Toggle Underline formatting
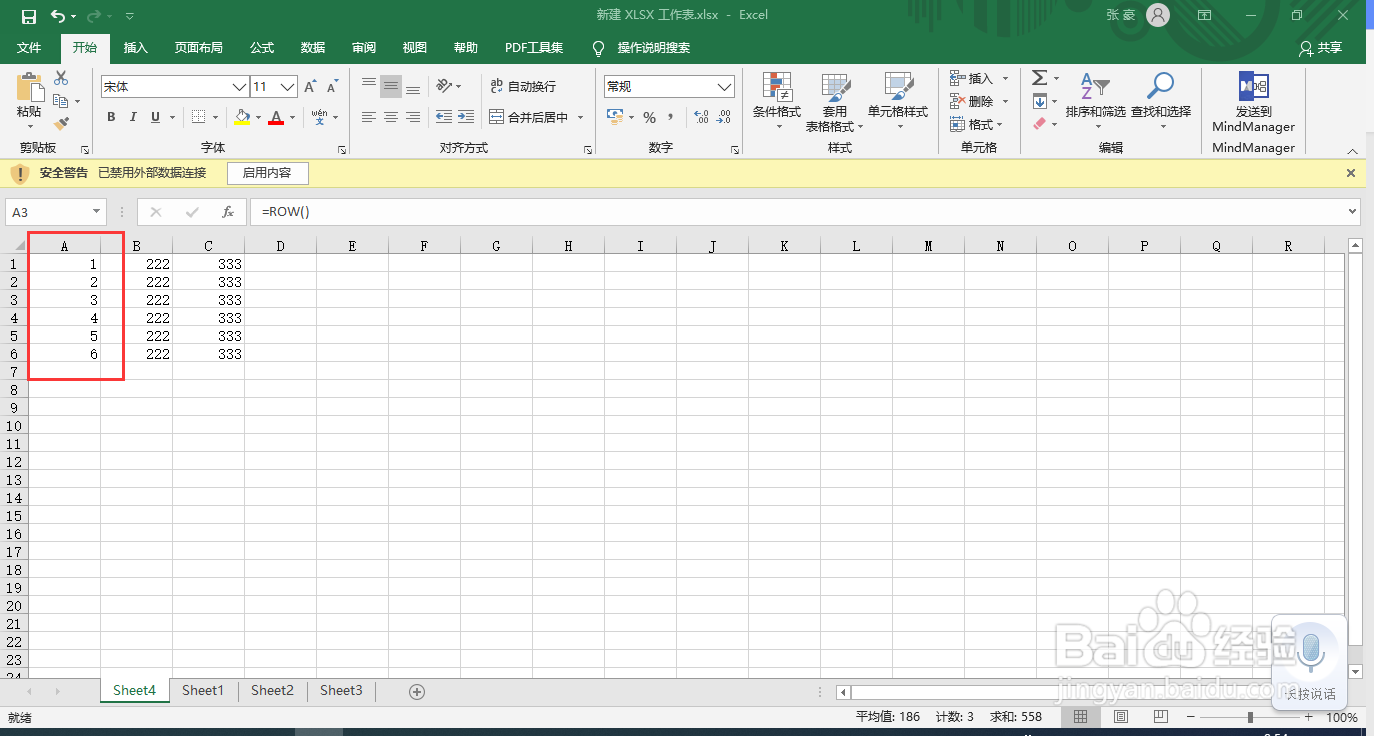 click(x=155, y=117)
